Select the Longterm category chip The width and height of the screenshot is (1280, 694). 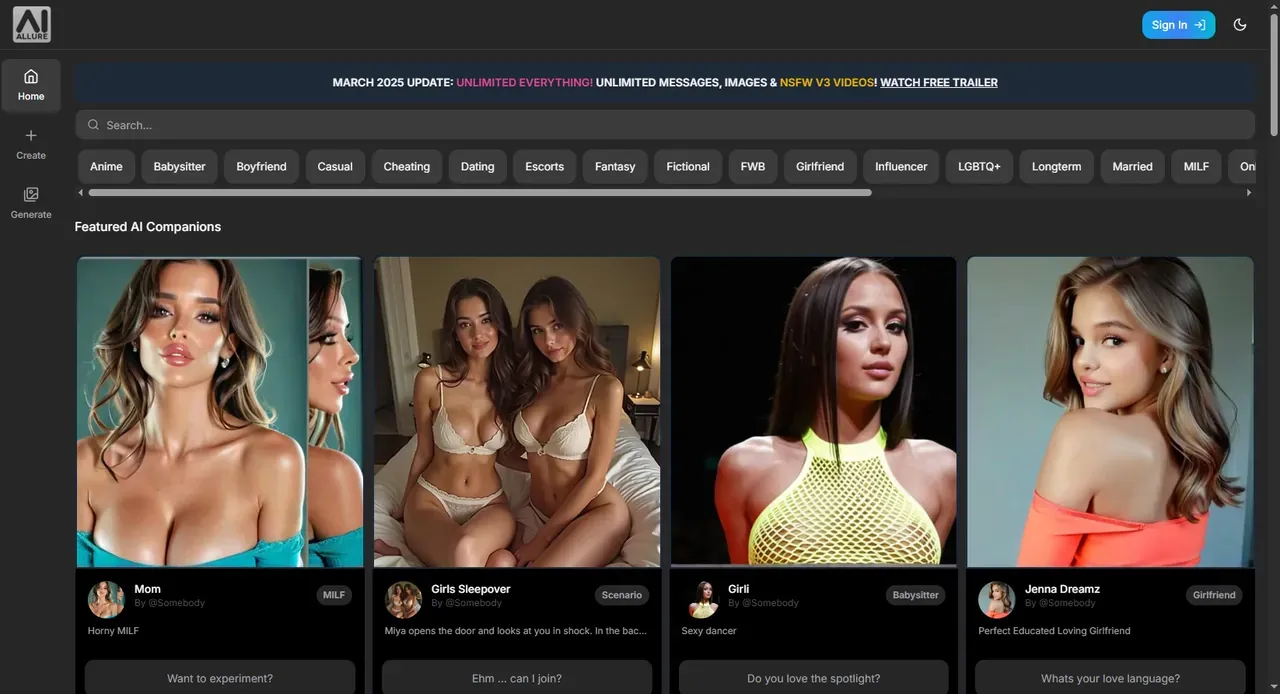pos(1056,167)
